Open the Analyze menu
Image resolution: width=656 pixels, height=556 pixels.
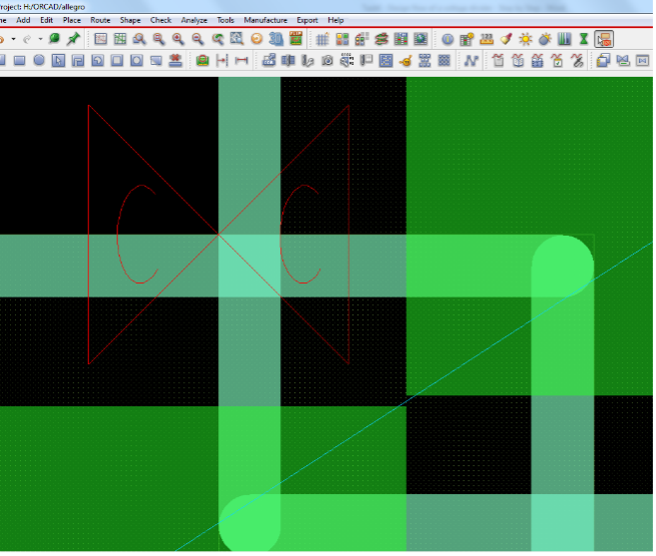click(x=194, y=20)
